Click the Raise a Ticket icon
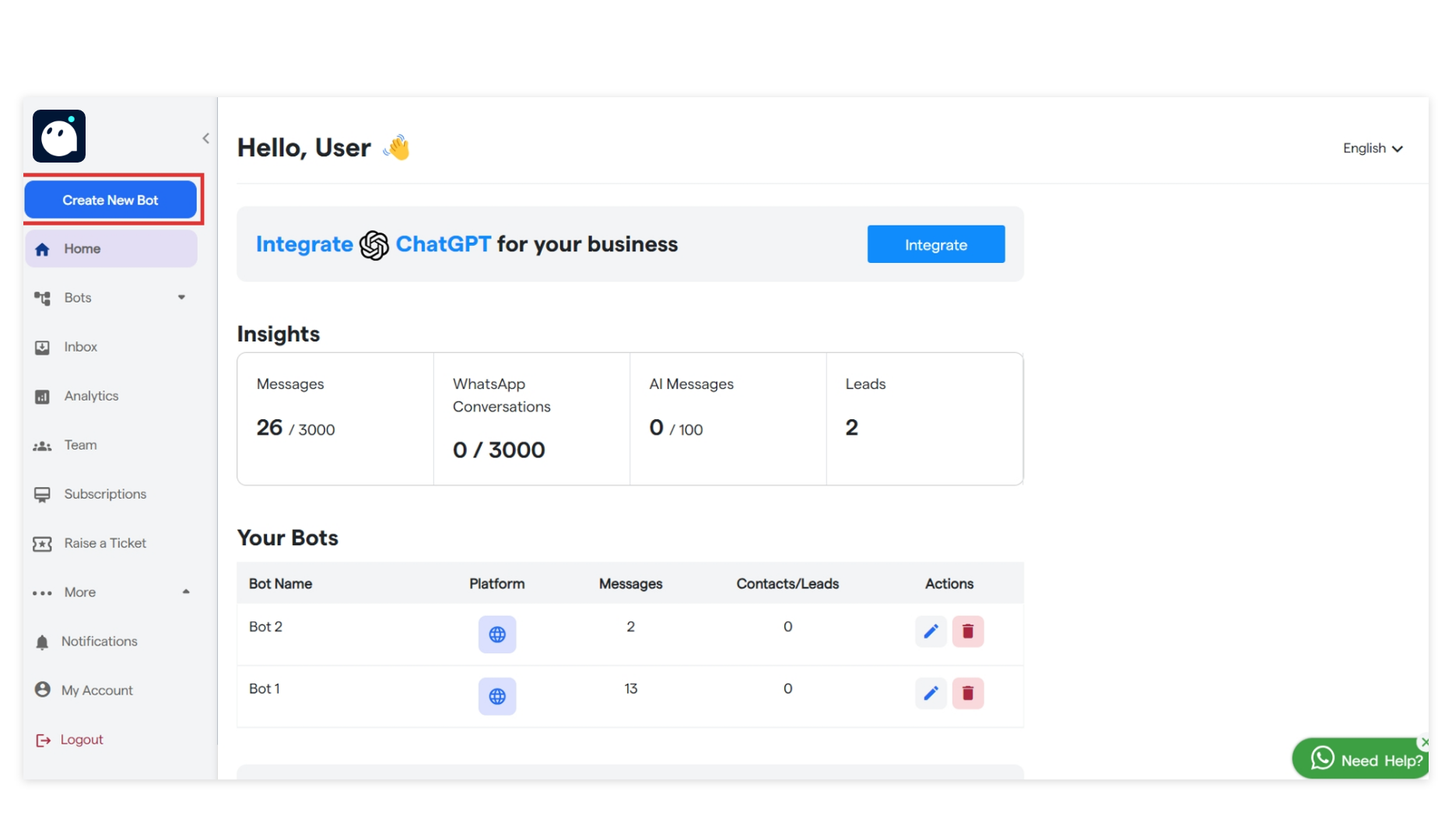The width and height of the screenshot is (1452, 840). [x=43, y=543]
